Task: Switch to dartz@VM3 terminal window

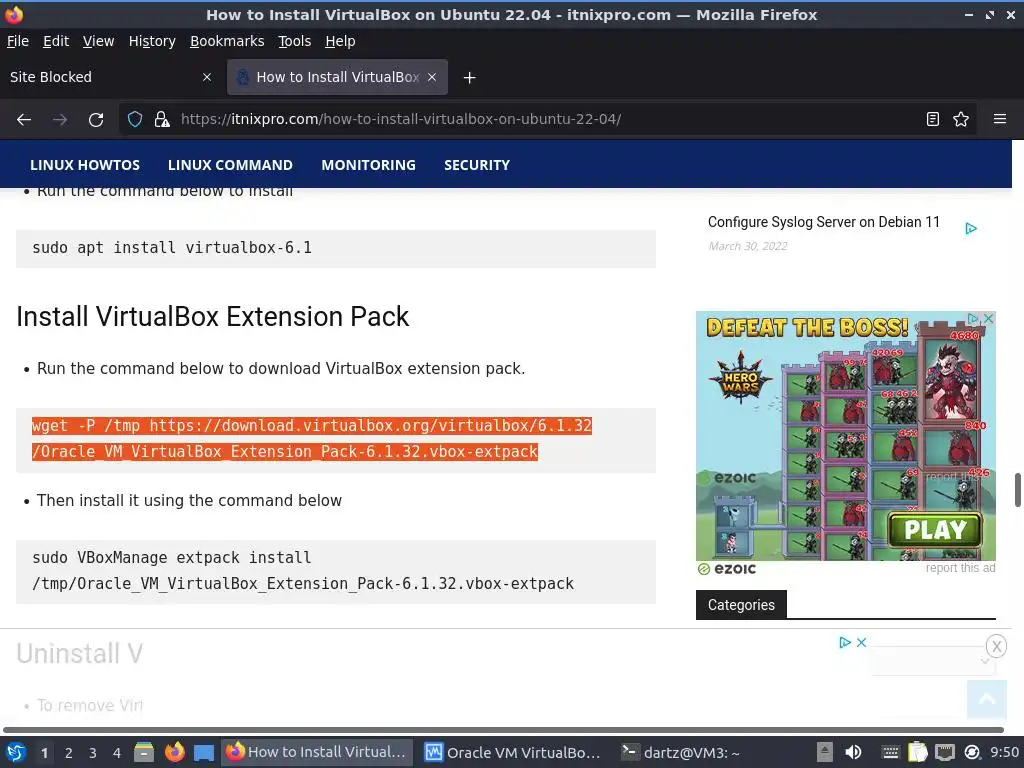Action: click(x=679, y=753)
